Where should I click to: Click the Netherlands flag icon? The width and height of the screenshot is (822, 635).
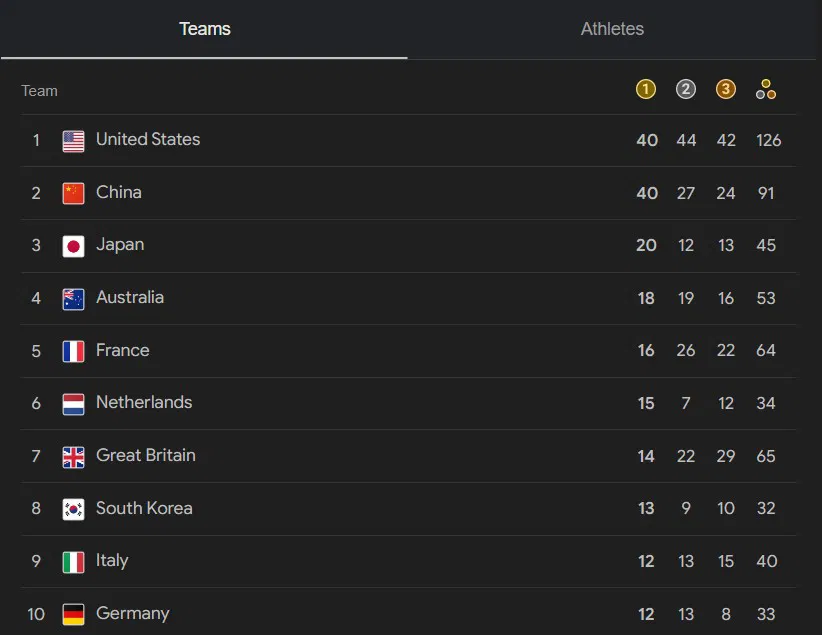(73, 404)
